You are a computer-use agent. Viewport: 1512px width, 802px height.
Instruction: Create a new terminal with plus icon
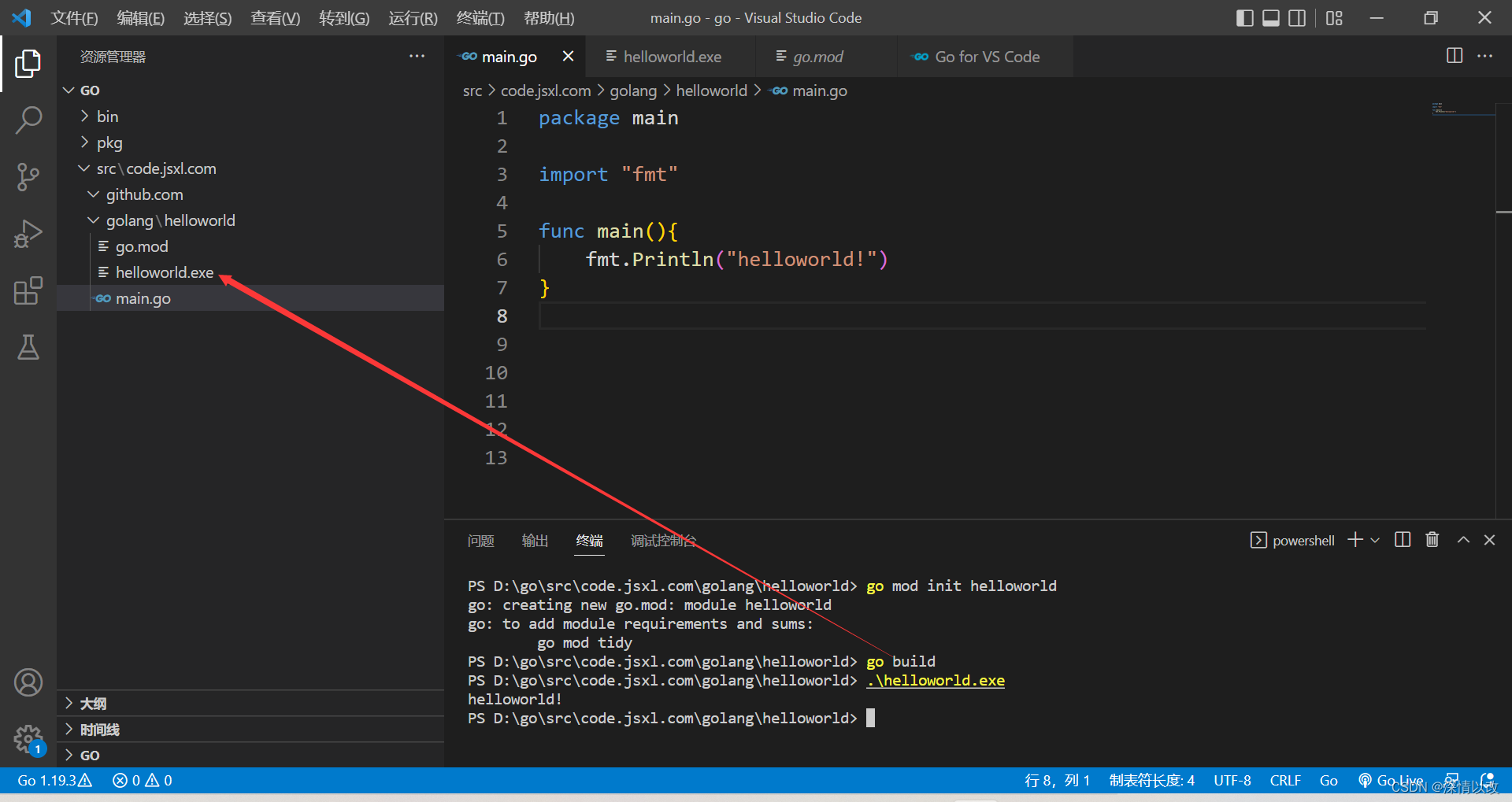pyautogui.click(x=1355, y=540)
